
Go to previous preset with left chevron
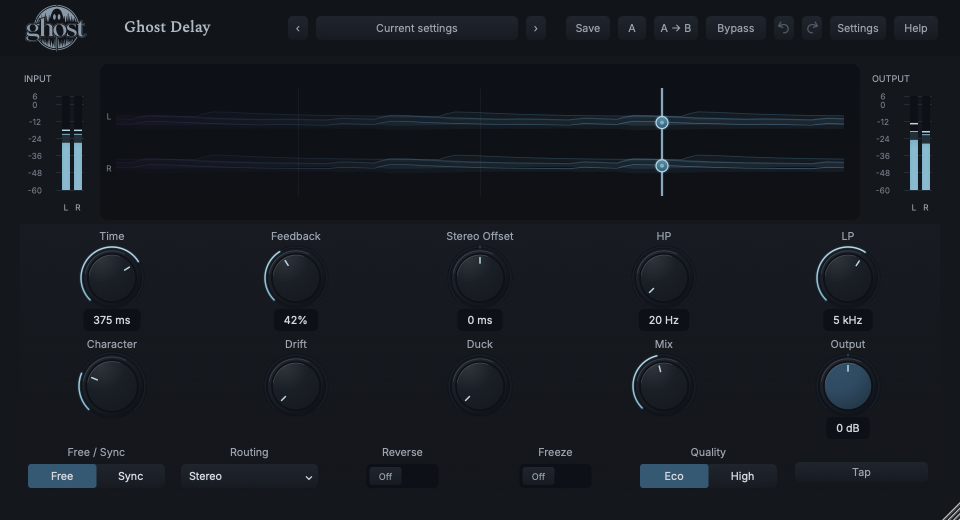(x=298, y=28)
